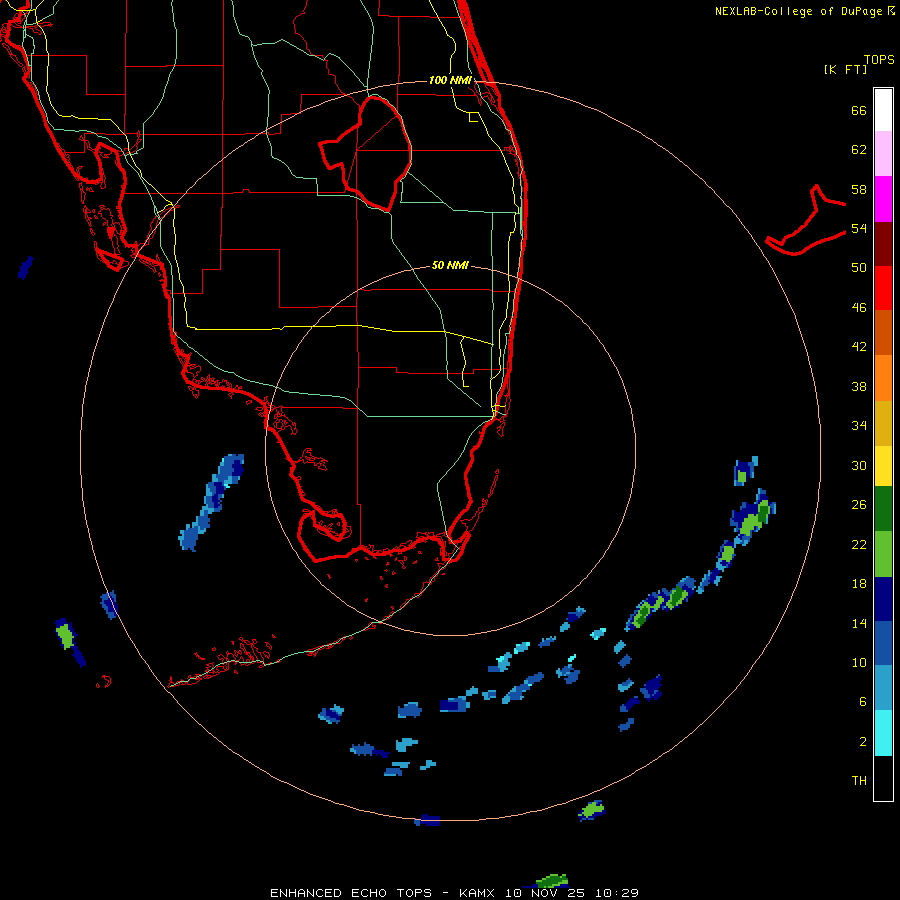Click the 54 legend value

click(859, 228)
